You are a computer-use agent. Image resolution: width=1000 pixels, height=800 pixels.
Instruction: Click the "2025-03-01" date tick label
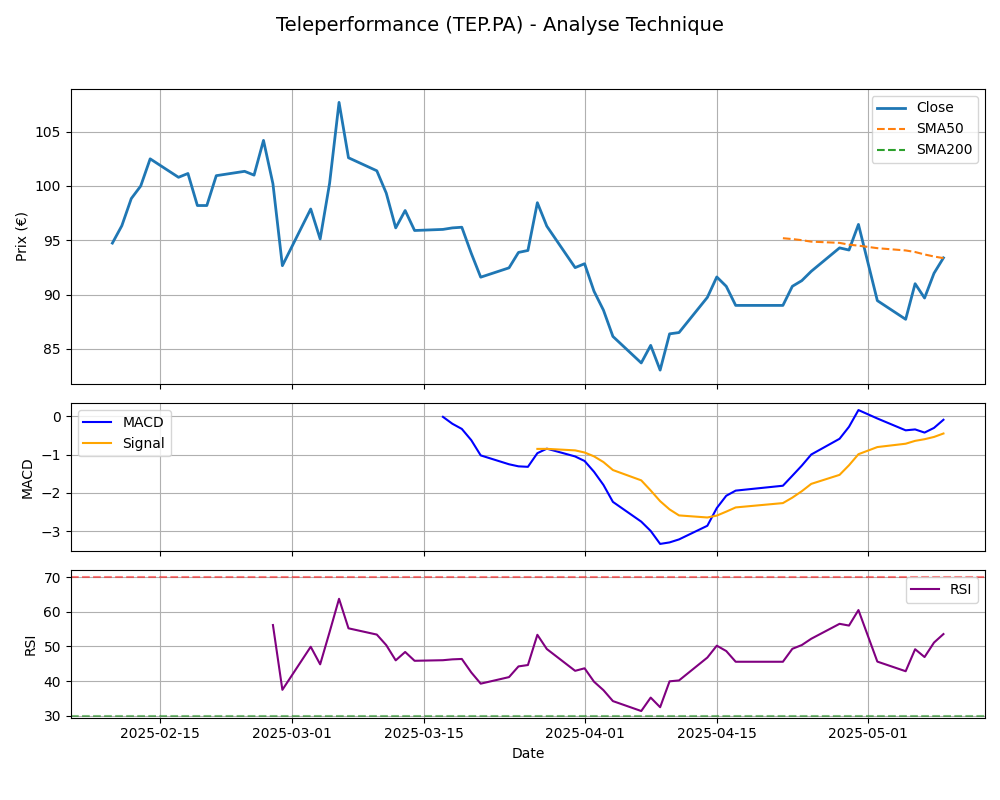[292, 734]
